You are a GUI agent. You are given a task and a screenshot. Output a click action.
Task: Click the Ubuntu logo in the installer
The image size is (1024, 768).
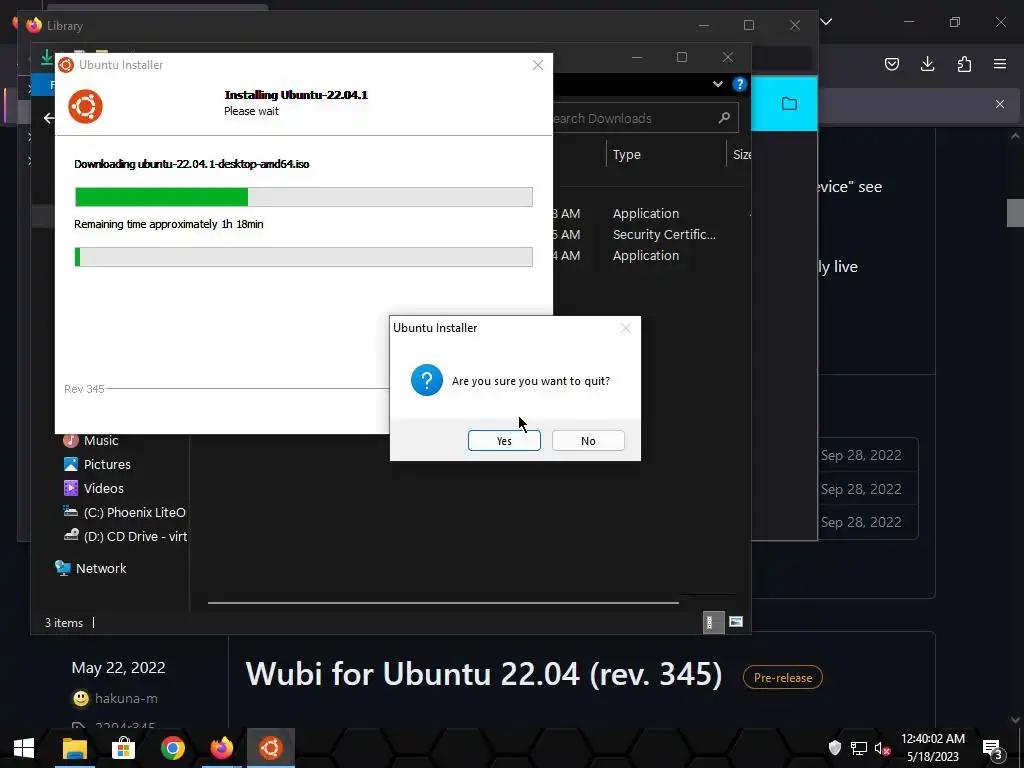click(86, 106)
